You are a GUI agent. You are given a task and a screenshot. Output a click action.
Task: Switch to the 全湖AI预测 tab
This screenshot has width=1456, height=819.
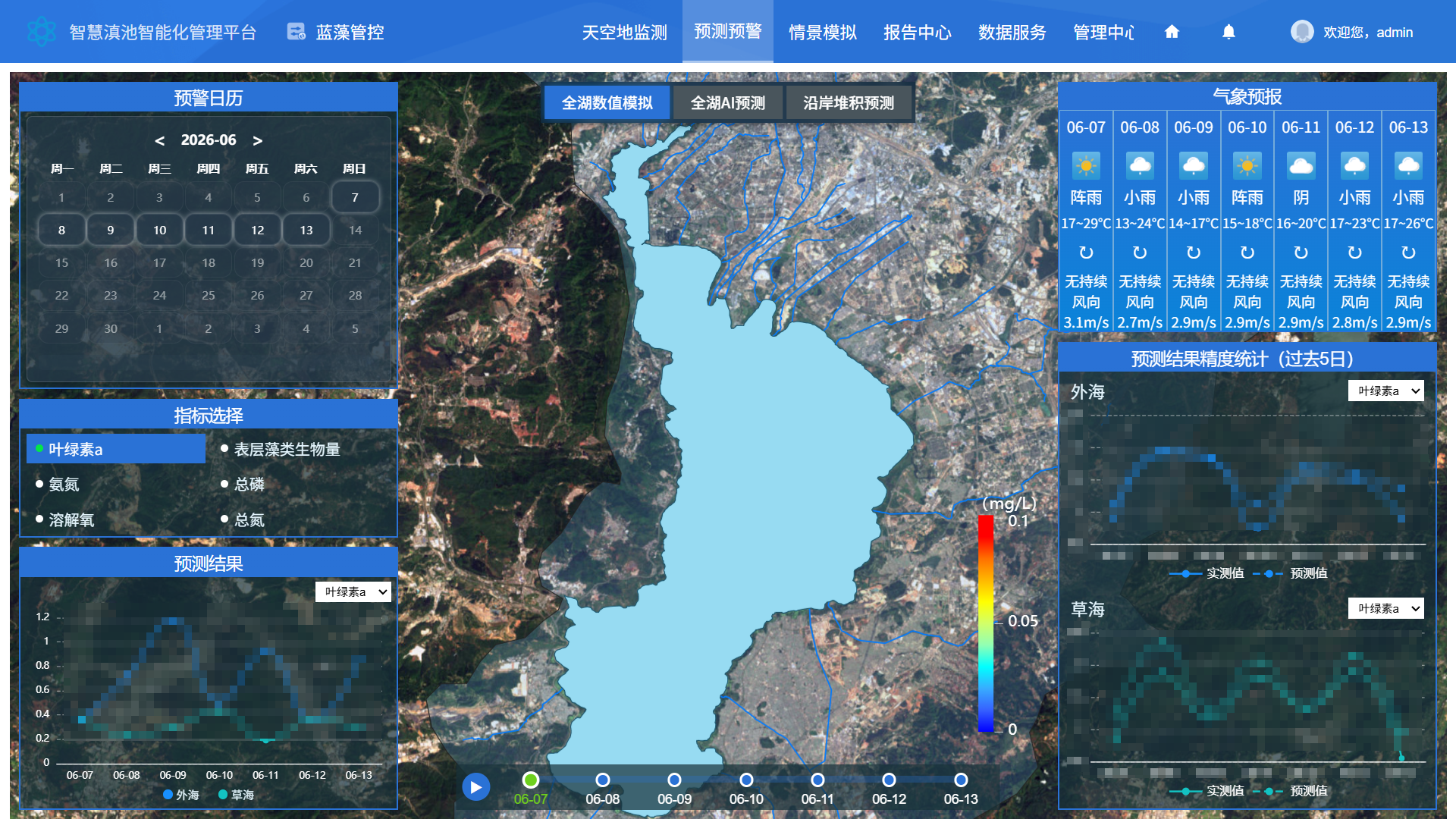(x=728, y=103)
